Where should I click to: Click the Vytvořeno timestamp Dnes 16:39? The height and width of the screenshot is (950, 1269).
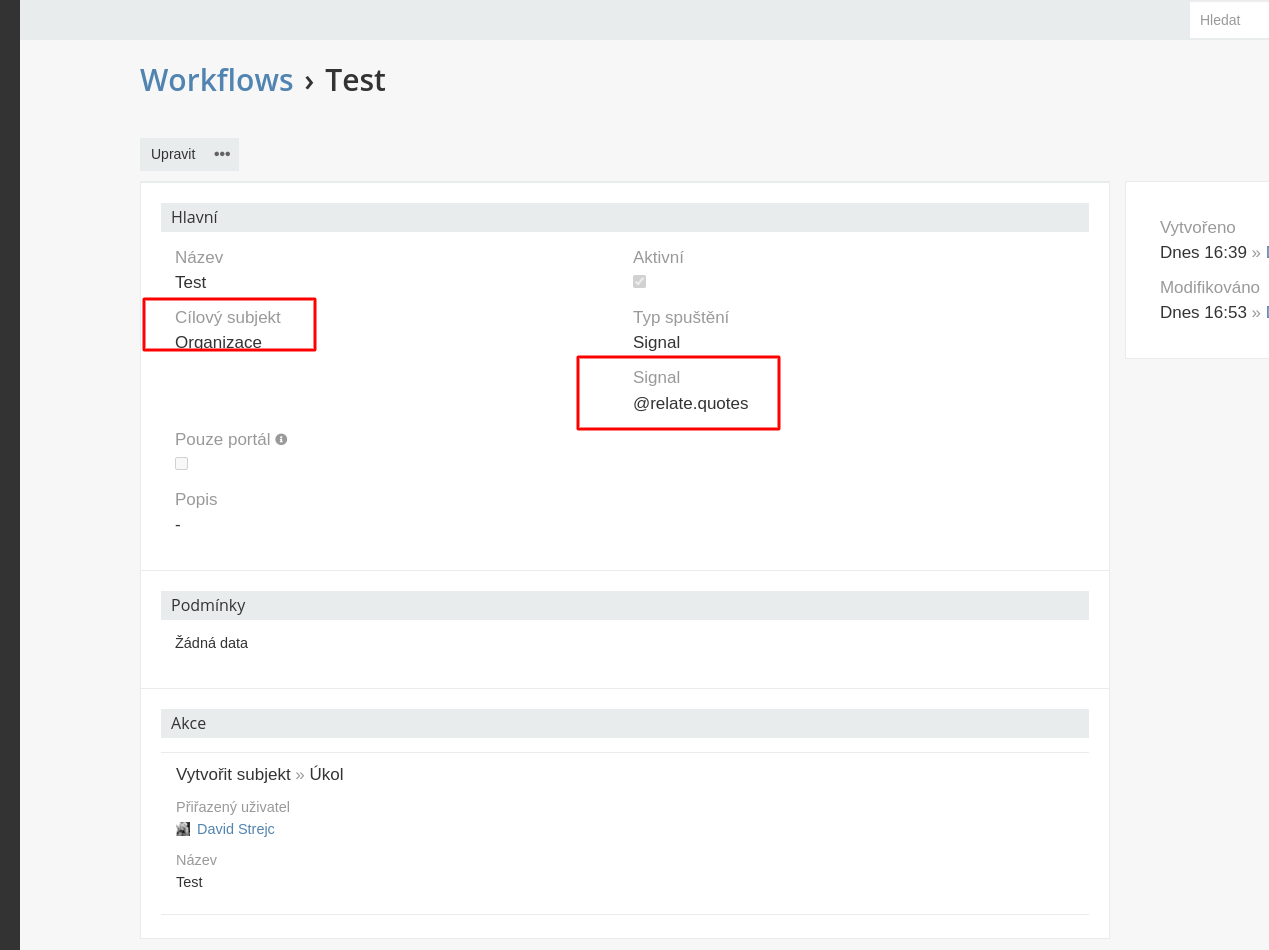pyautogui.click(x=1203, y=253)
